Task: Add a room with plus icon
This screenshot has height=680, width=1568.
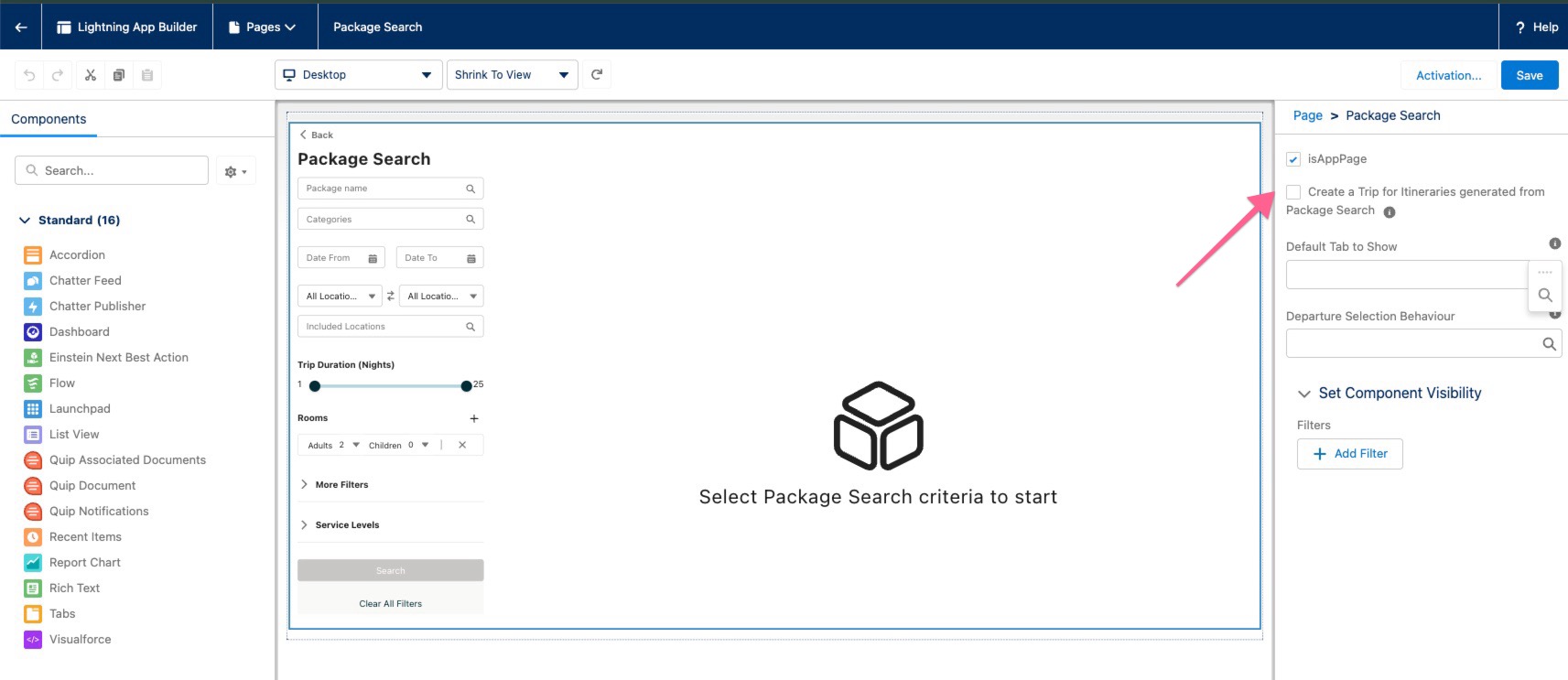Action: coord(474,418)
